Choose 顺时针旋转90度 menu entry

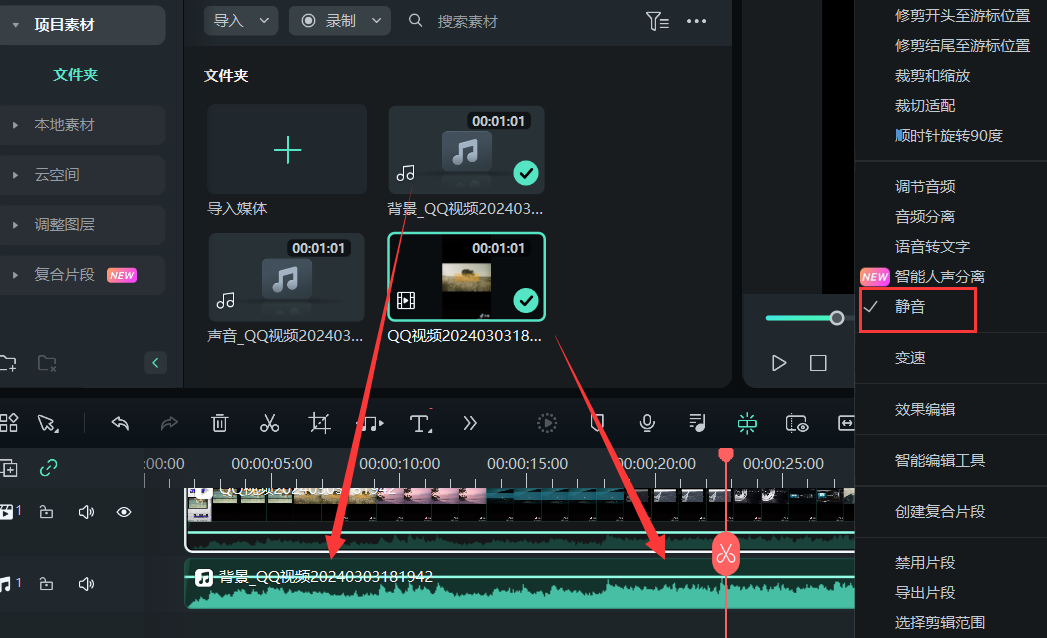[x=949, y=136]
